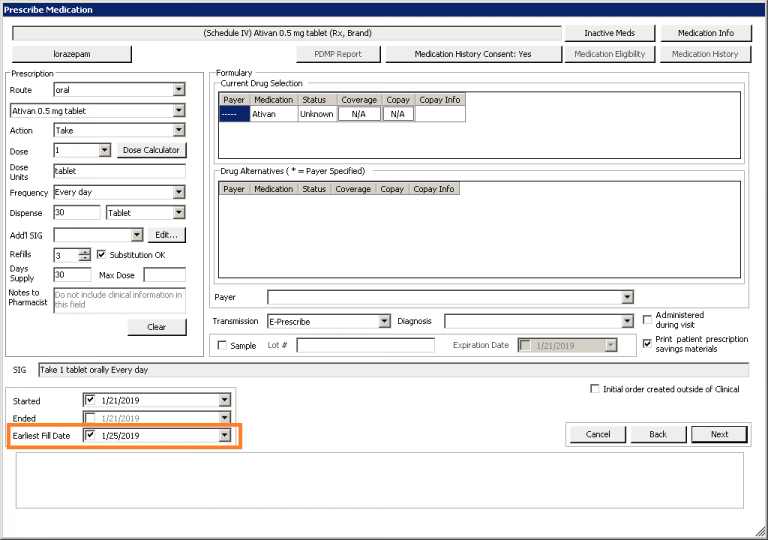
Task: Select the Ativan row payer cell
Action: click(235, 114)
